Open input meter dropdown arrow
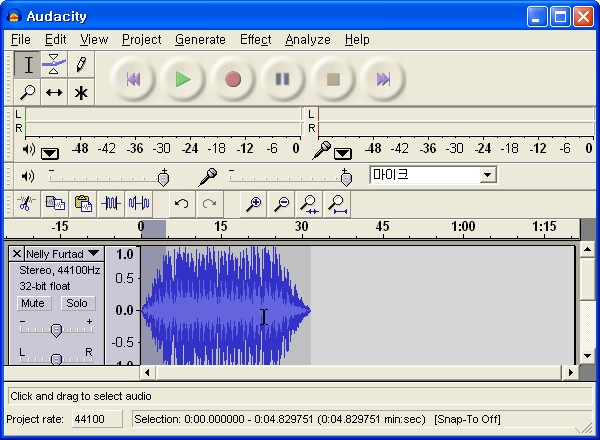600x440 pixels. point(342,154)
